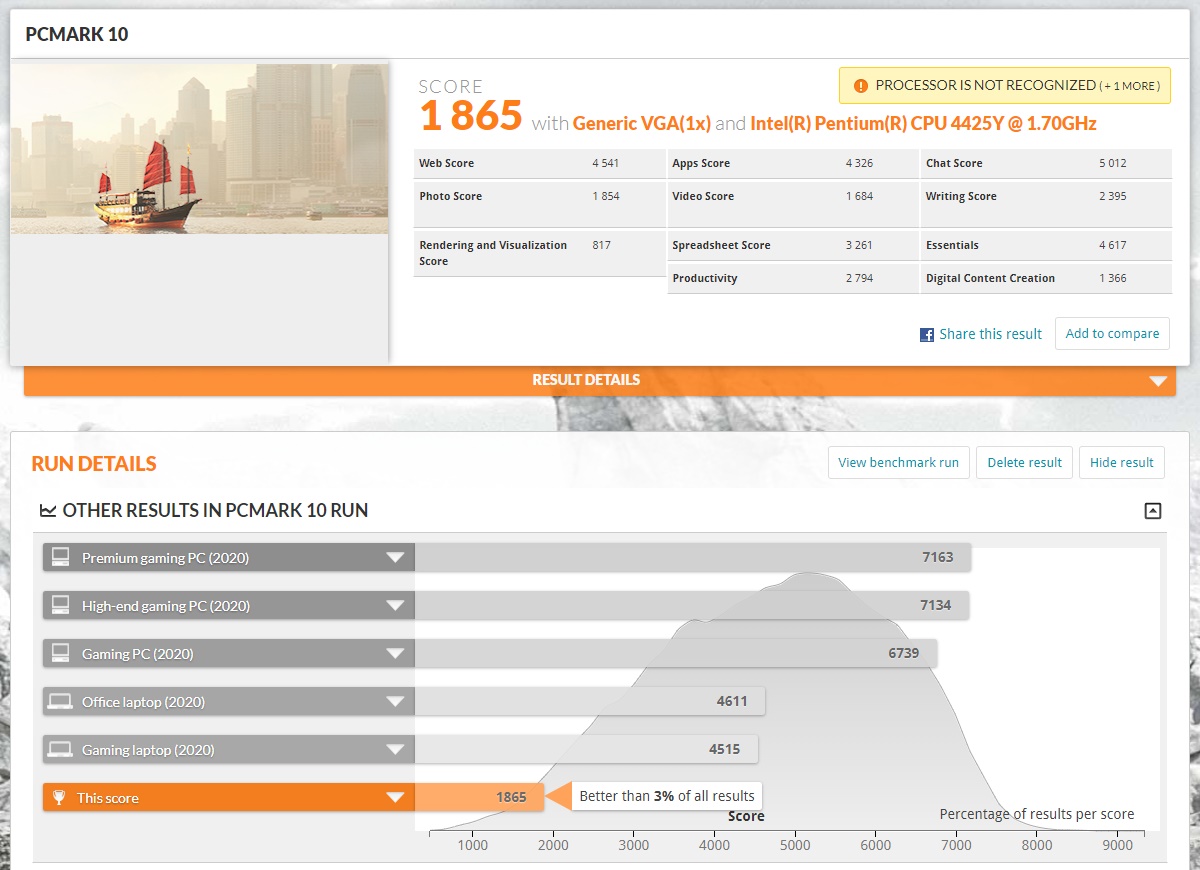Click Hide result button
Image resolution: width=1200 pixels, height=870 pixels.
(x=1121, y=462)
